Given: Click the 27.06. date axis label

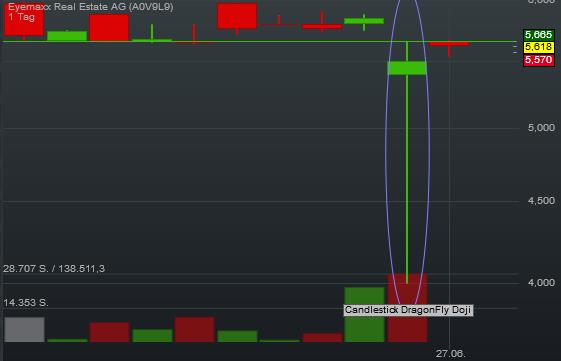Looking at the screenshot, I should (x=450, y=354).
